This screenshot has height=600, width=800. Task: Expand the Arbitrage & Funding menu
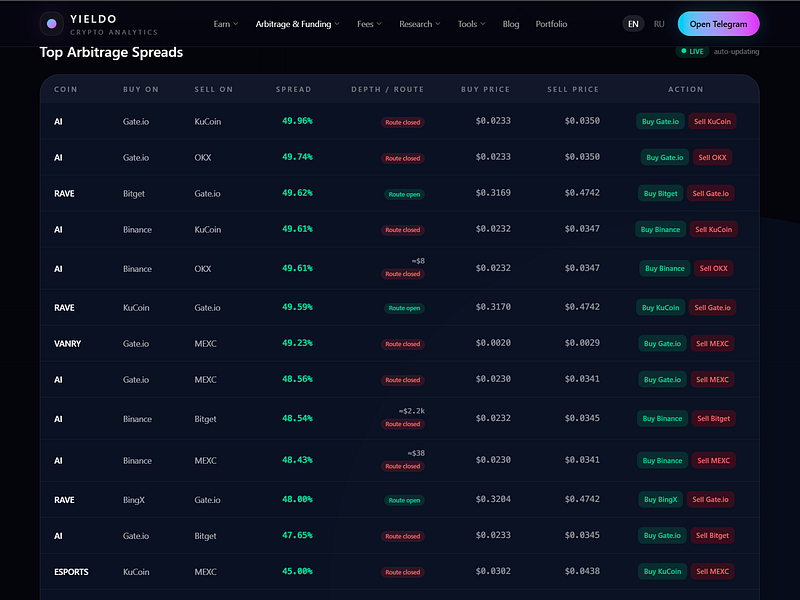coord(297,24)
